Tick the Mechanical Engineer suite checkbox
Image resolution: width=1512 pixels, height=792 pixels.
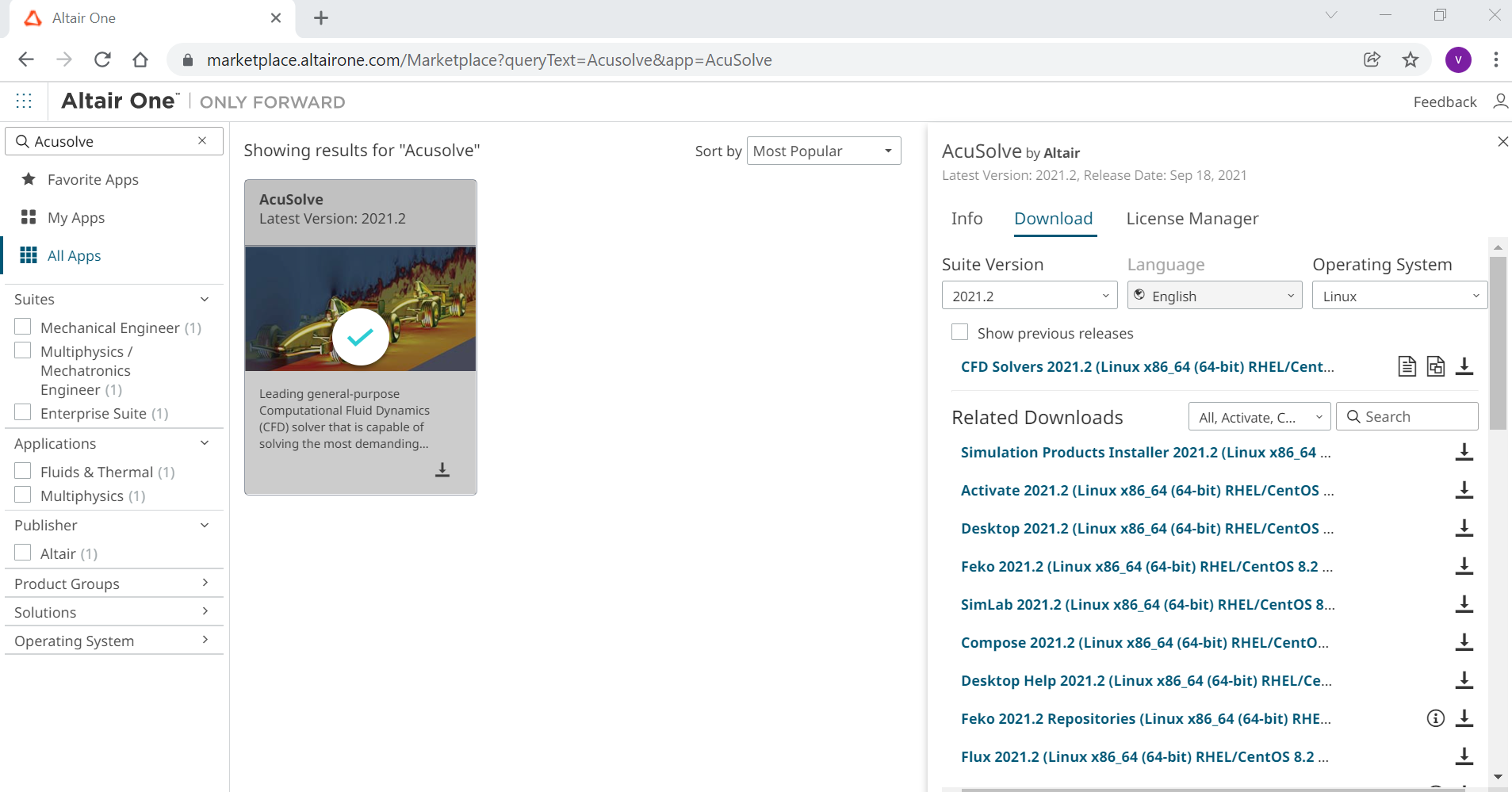(23, 327)
